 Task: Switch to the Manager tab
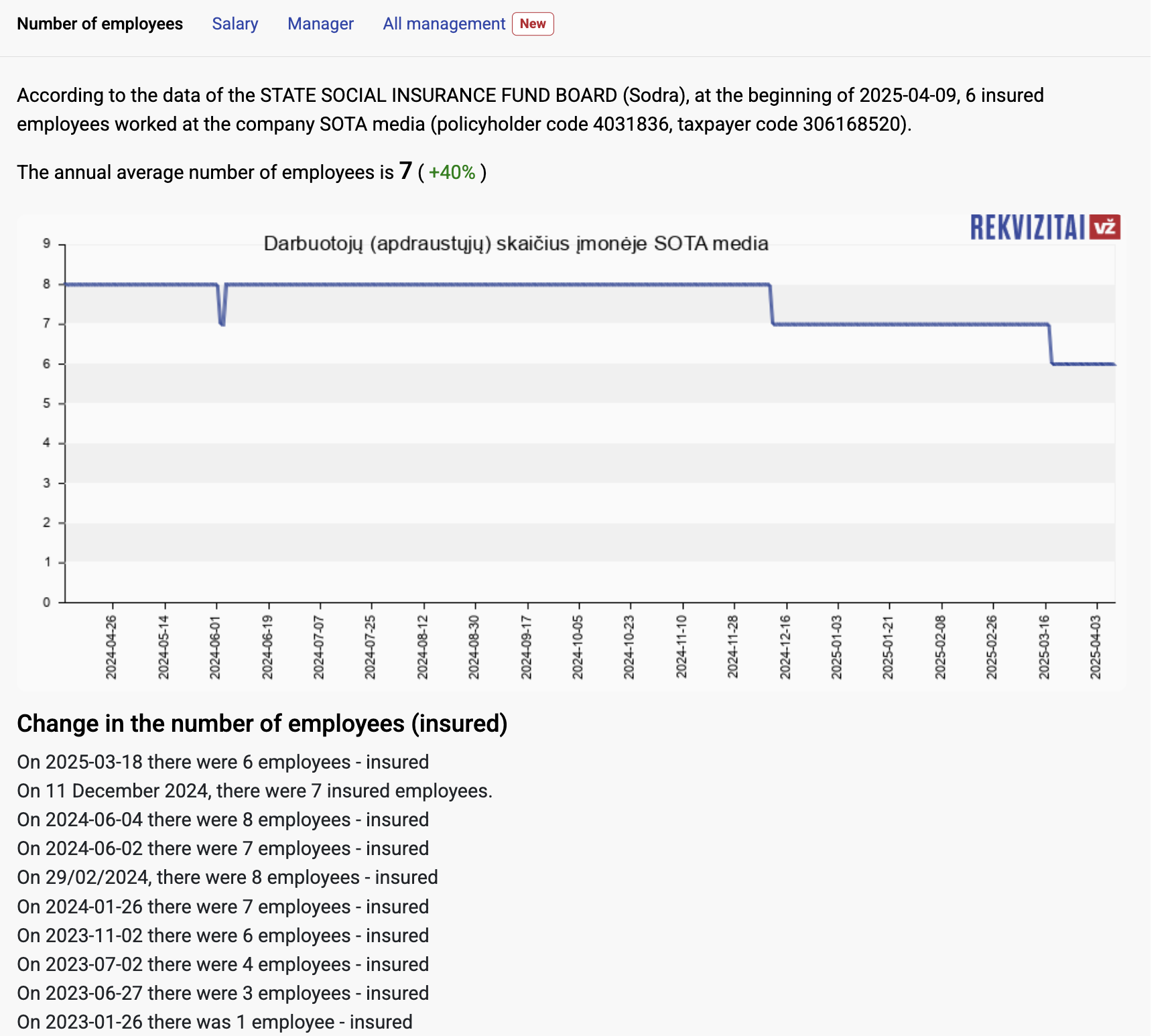coord(320,24)
